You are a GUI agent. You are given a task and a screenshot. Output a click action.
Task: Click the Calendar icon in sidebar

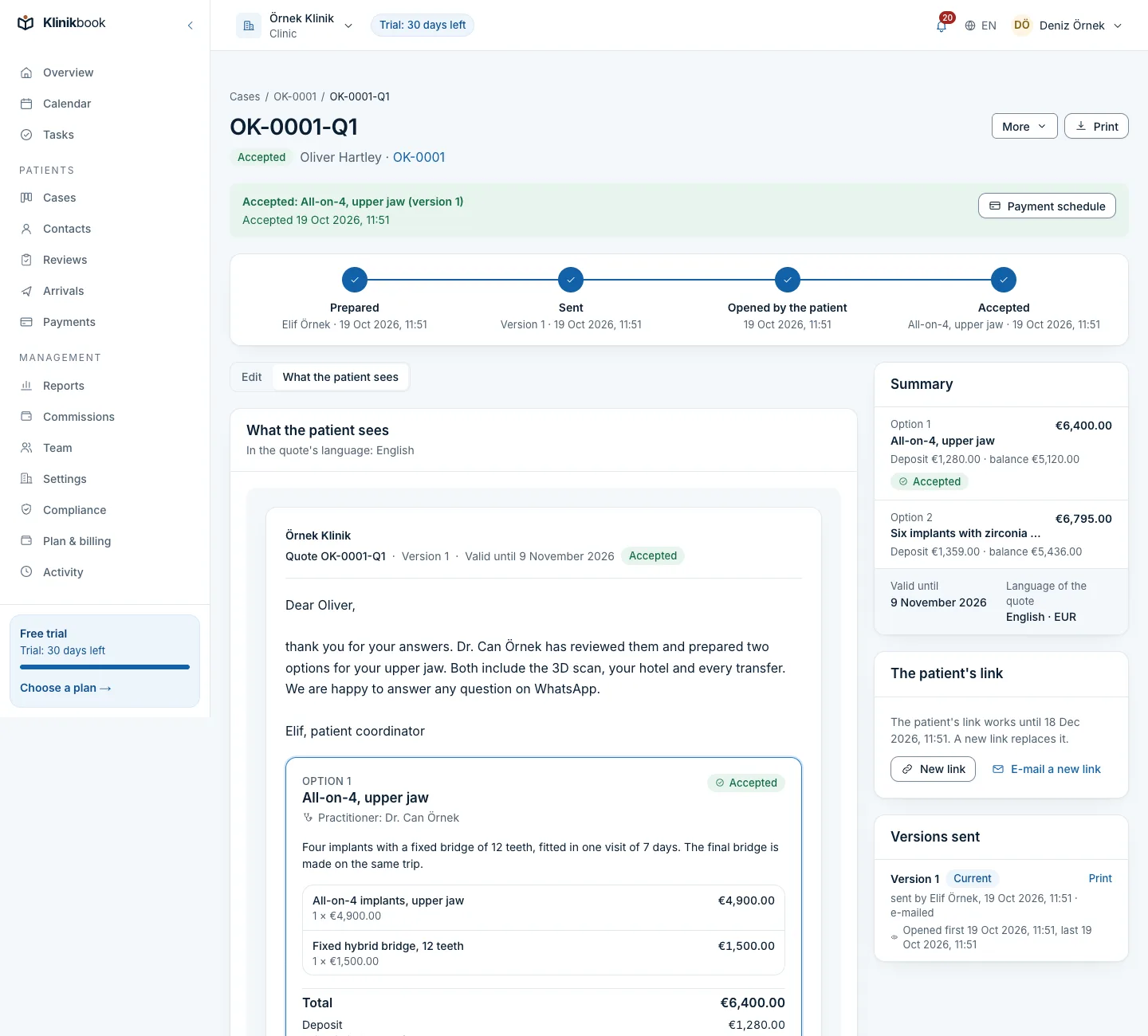pos(26,104)
